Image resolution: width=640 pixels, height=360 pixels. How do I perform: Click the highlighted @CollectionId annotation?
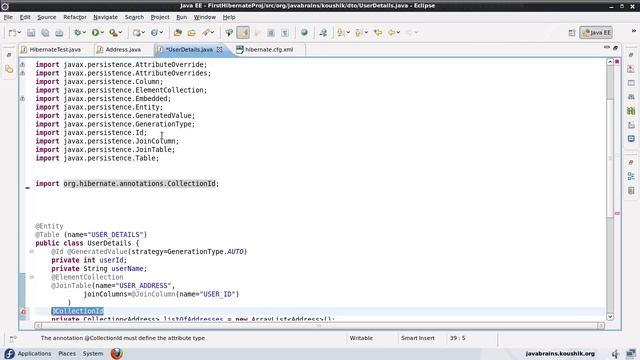pos(78,311)
